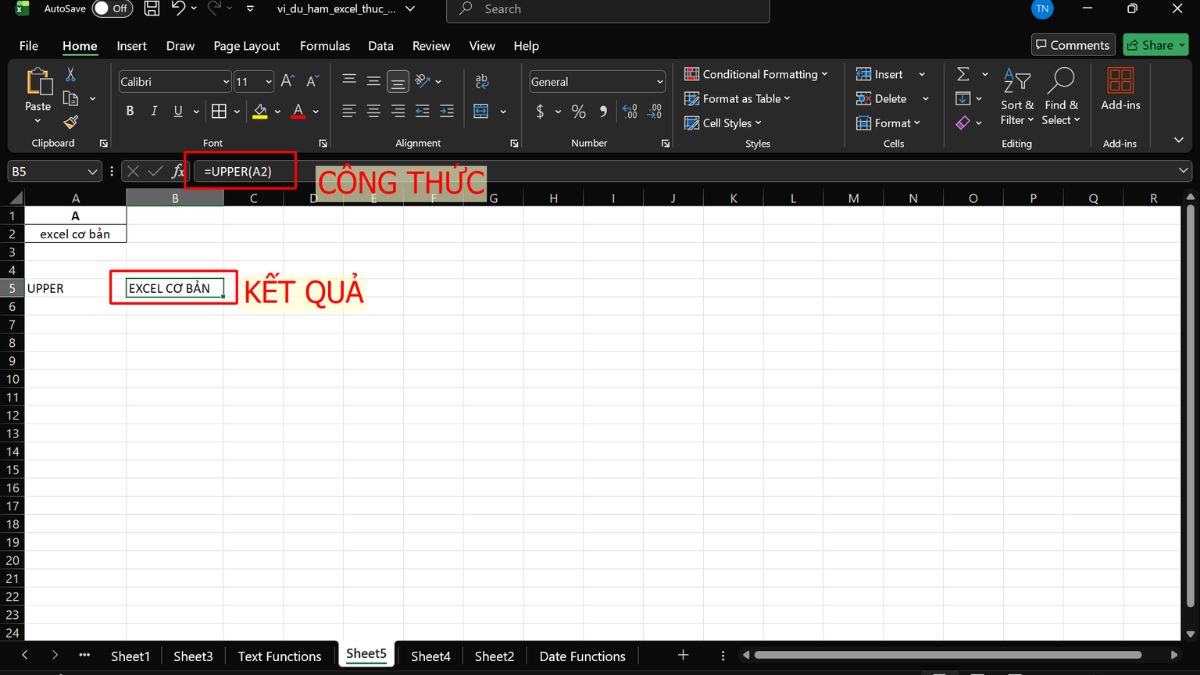
Task: Open the Formulas ribbon tab
Action: (x=325, y=46)
